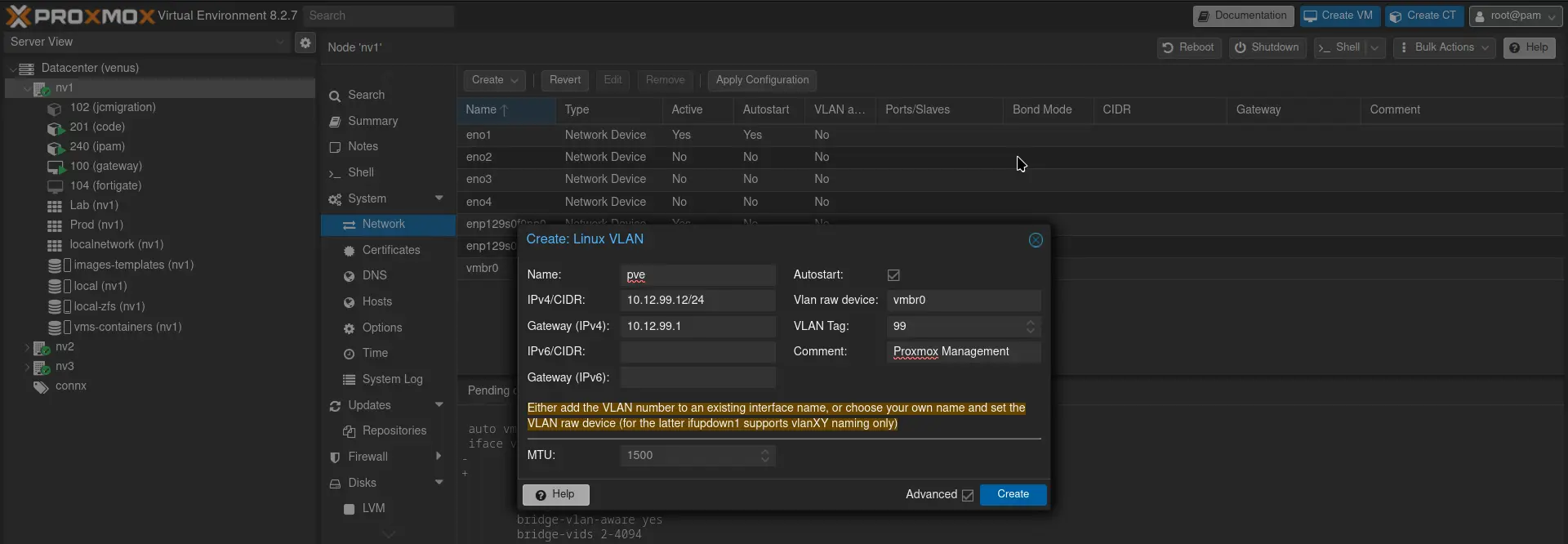Select the 102 (jcmigration) container icon
This screenshot has height=544, width=1568.
pyautogui.click(x=55, y=109)
